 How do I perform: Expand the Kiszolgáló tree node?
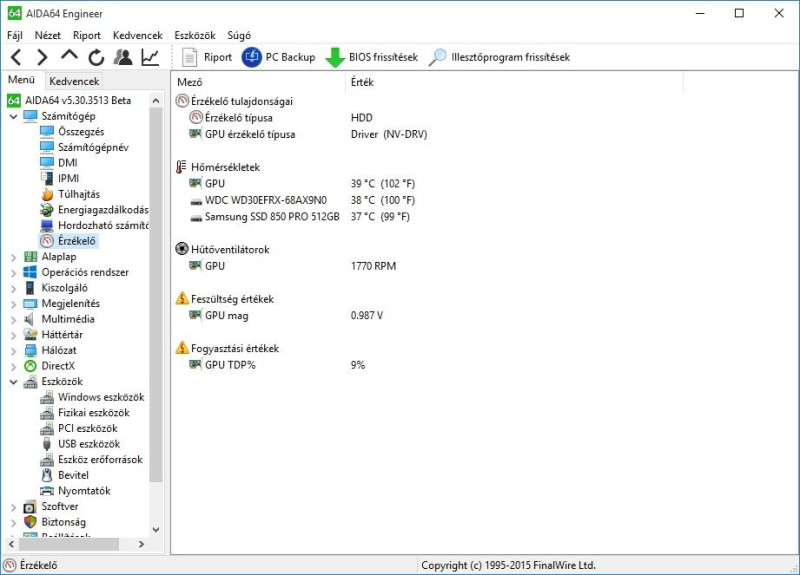[14, 288]
